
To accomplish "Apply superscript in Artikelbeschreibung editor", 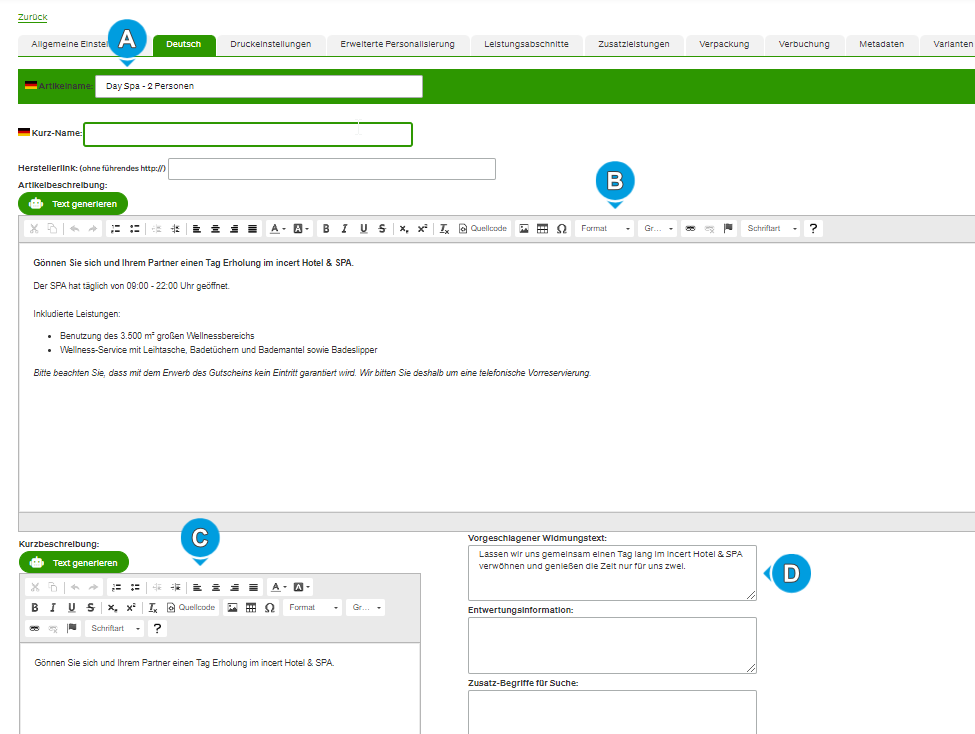I will 422,229.
